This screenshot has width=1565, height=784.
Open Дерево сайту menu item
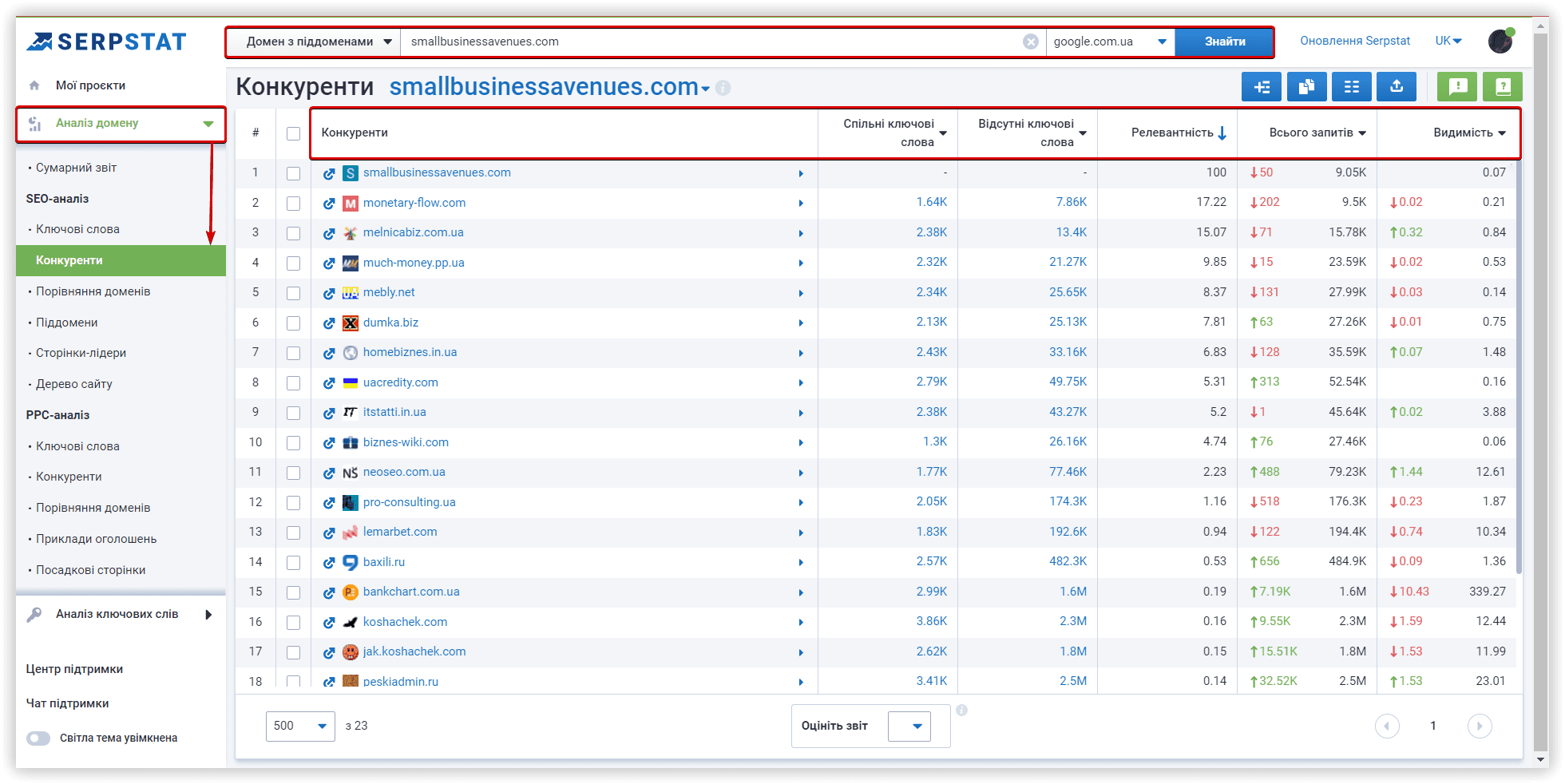(x=73, y=384)
